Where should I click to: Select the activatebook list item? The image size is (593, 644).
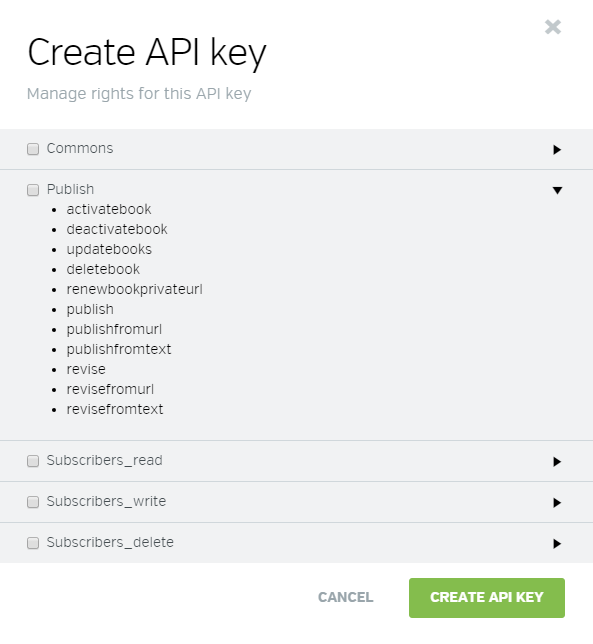109,209
